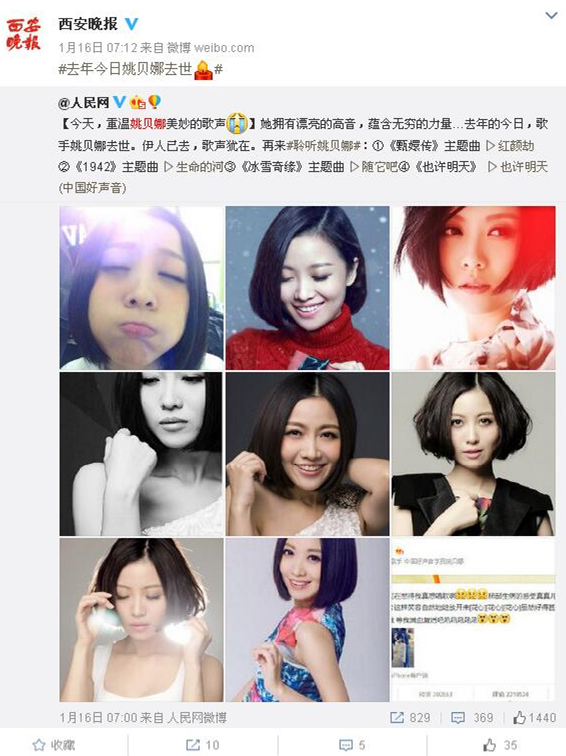Click the 西安晚报 avatar logo
Viewport: 566px width, 756px height.
click(24, 35)
